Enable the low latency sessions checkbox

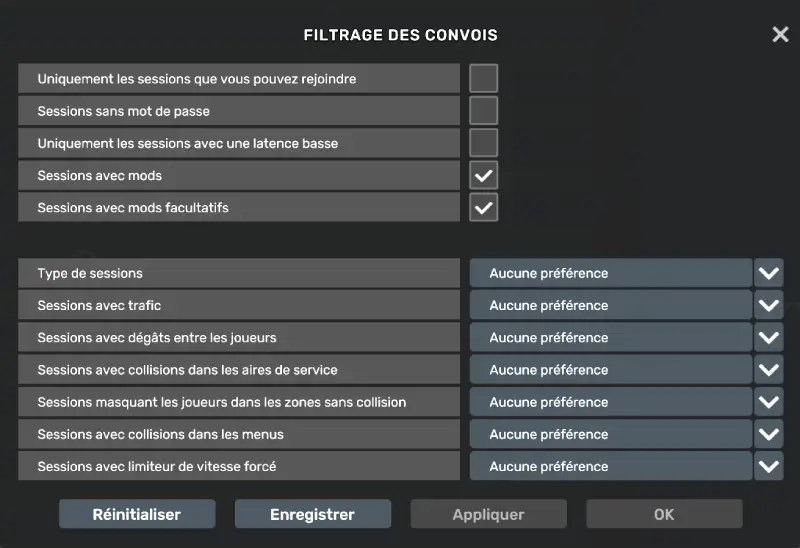(x=484, y=143)
